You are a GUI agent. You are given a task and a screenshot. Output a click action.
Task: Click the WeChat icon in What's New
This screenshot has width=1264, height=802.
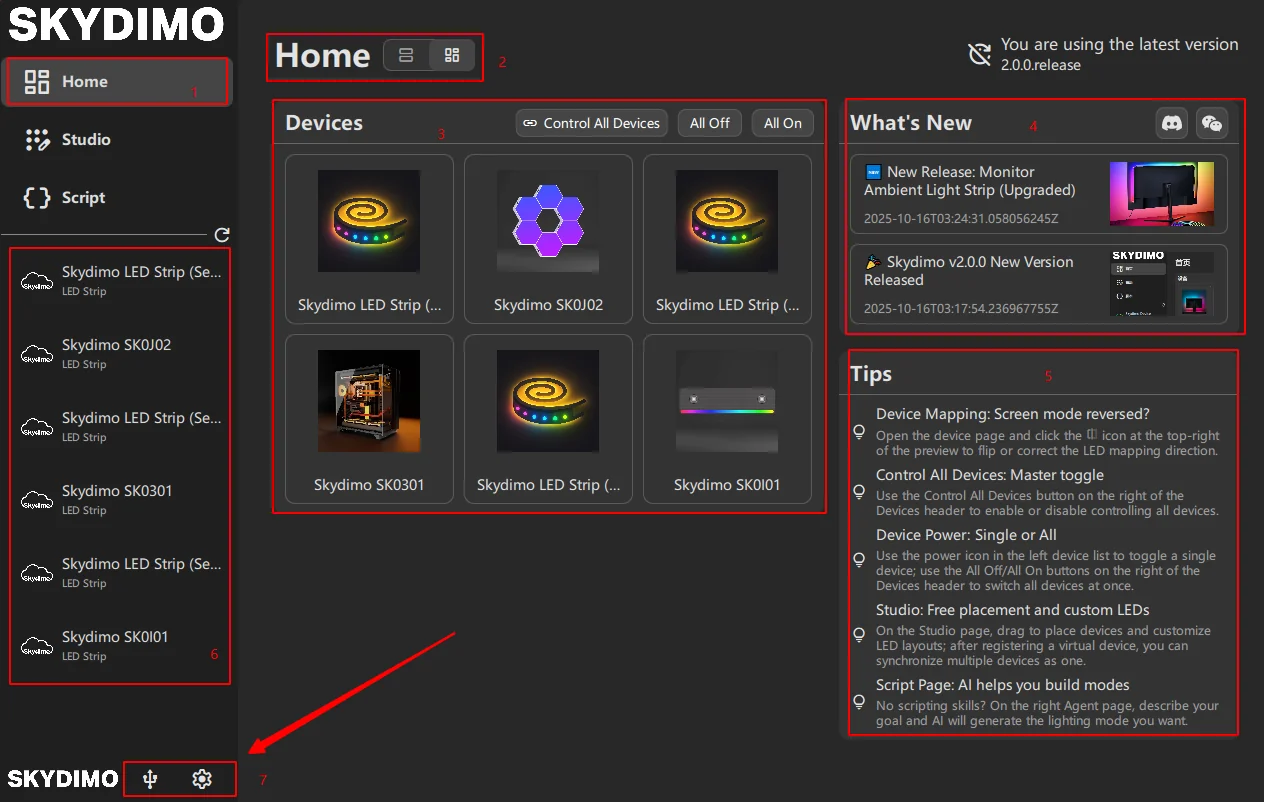1212,123
